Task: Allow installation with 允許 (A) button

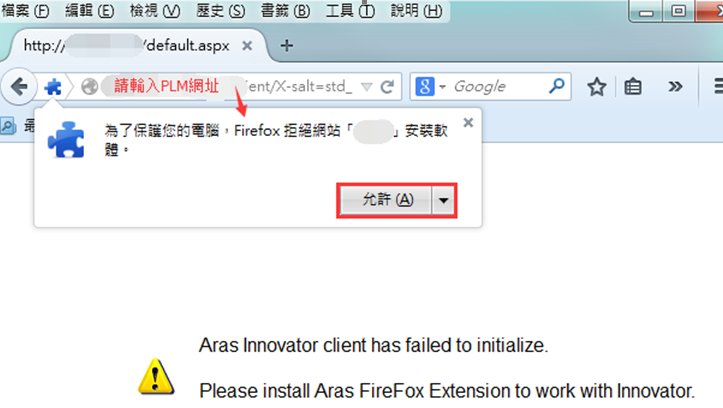Action: (x=386, y=200)
